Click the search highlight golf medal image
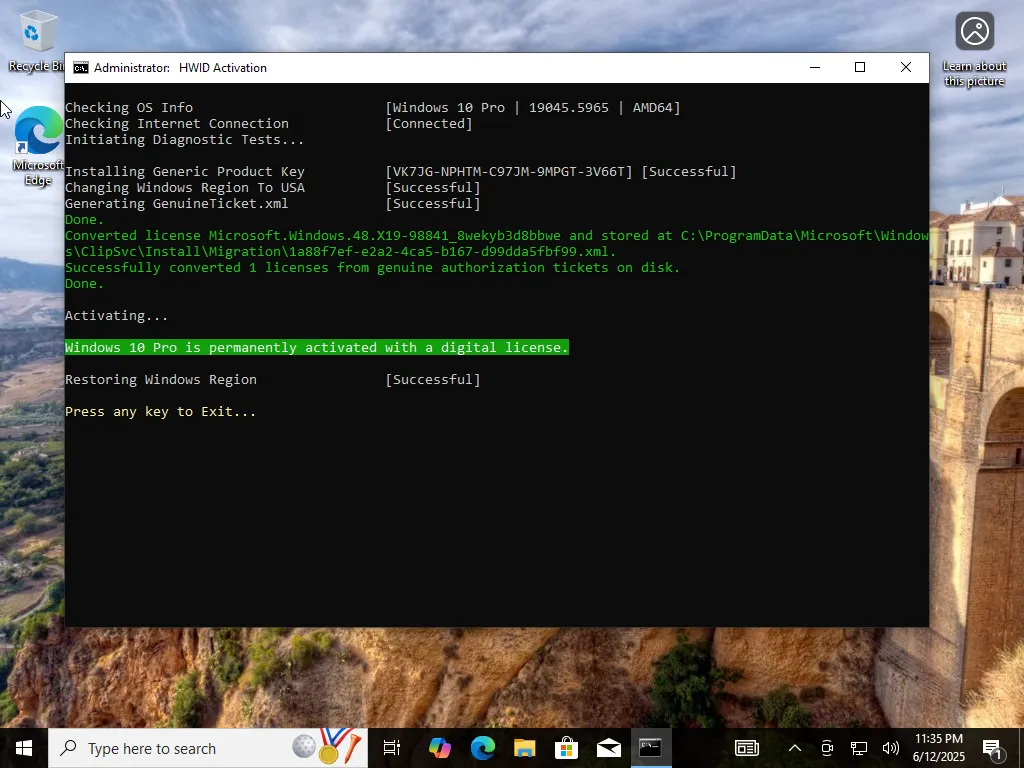The width and height of the screenshot is (1024, 768). click(x=327, y=747)
